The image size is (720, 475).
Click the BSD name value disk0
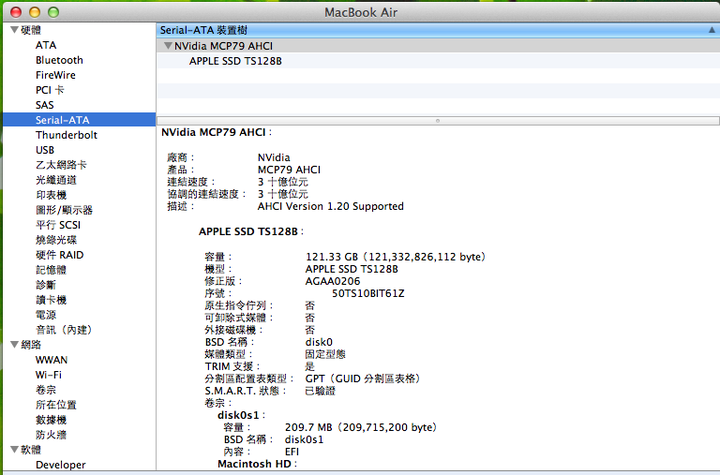(x=319, y=342)
